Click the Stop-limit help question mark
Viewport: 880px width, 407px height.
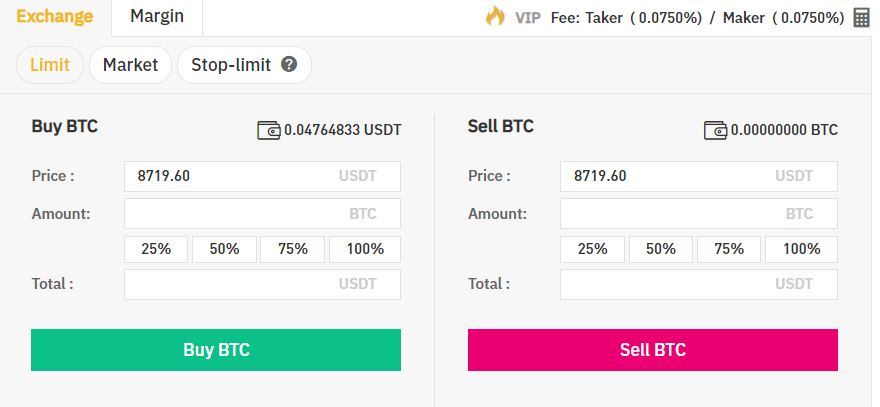[288, 65]
